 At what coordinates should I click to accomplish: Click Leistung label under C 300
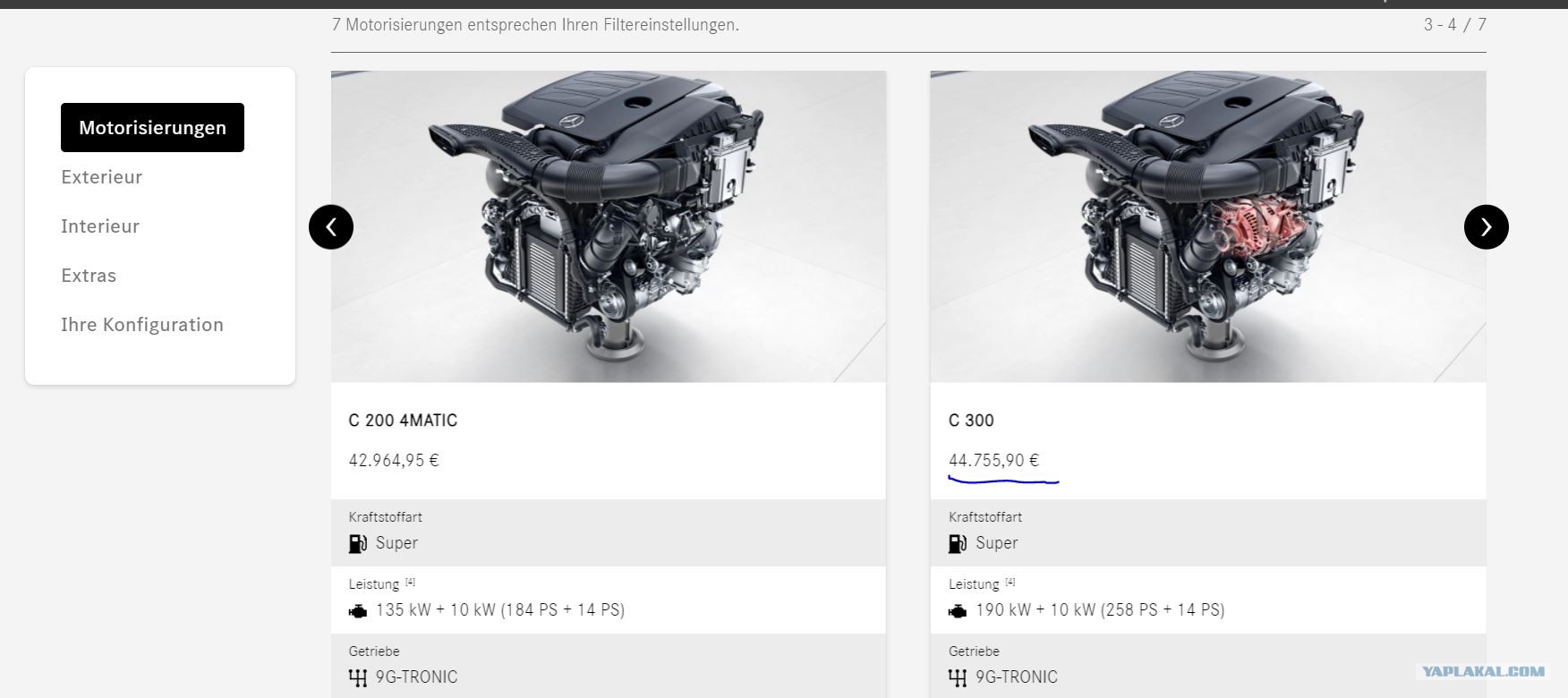click(974, 584)
